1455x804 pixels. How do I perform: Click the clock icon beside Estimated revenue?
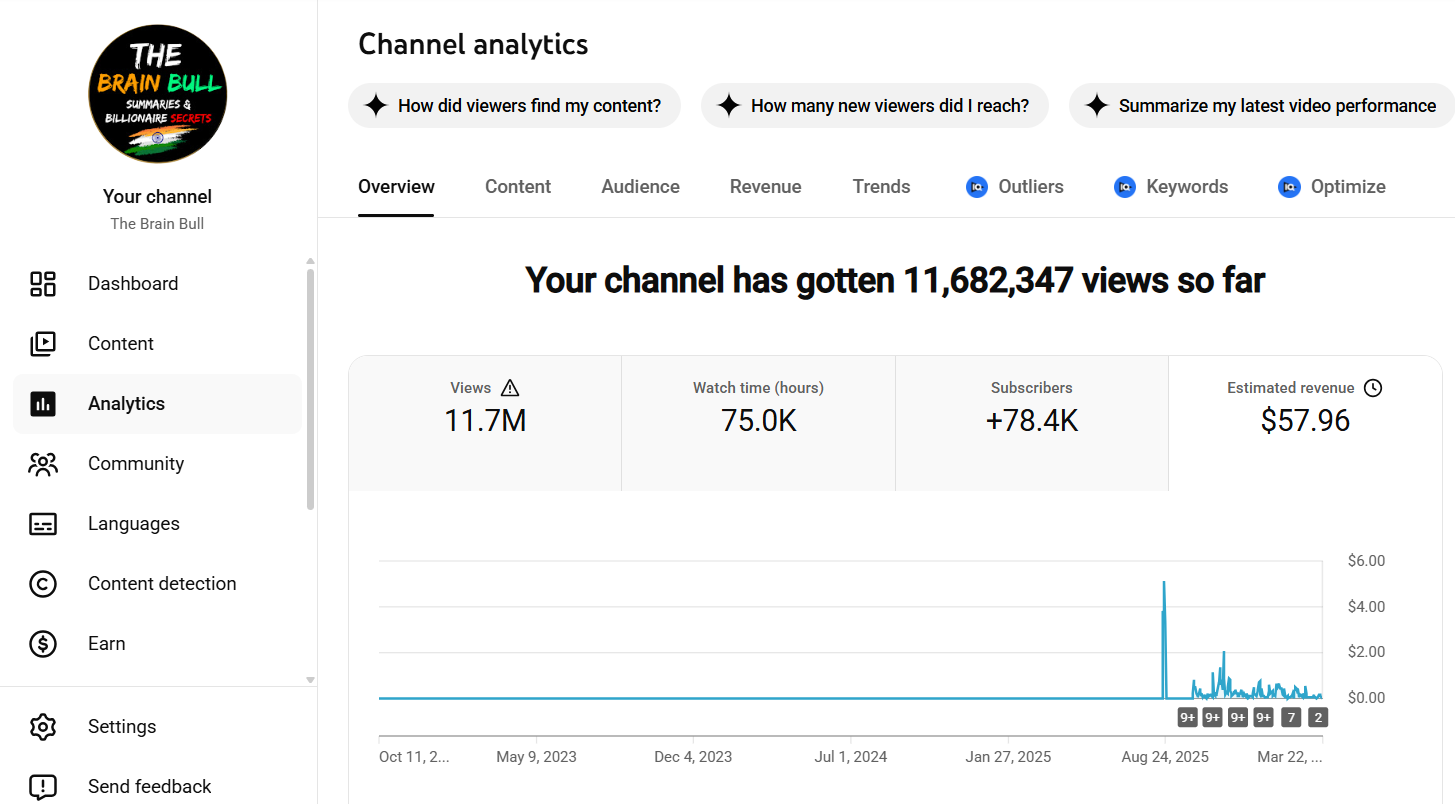click(1374, 387)
